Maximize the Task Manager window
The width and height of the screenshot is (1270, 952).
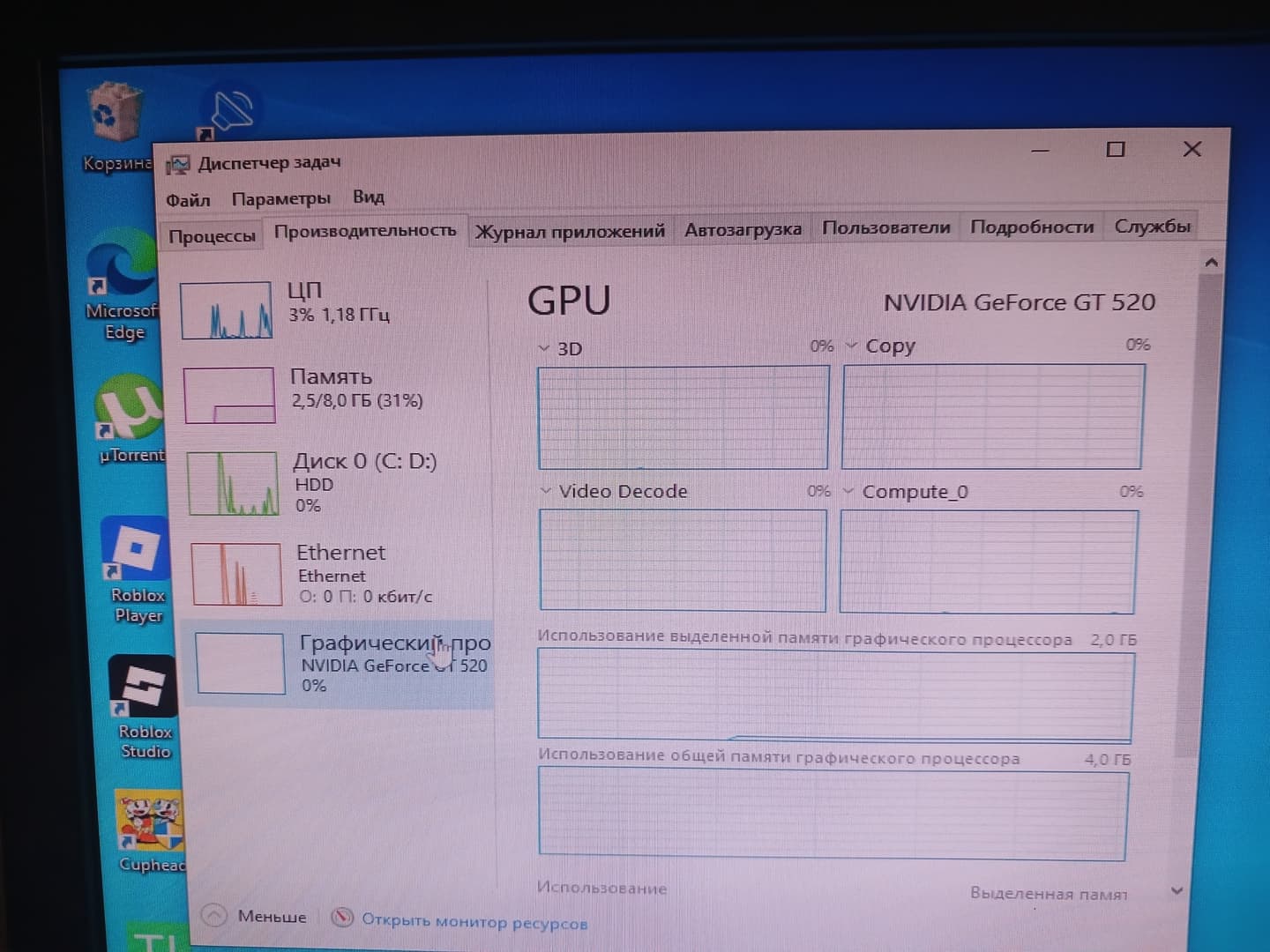1116,149
